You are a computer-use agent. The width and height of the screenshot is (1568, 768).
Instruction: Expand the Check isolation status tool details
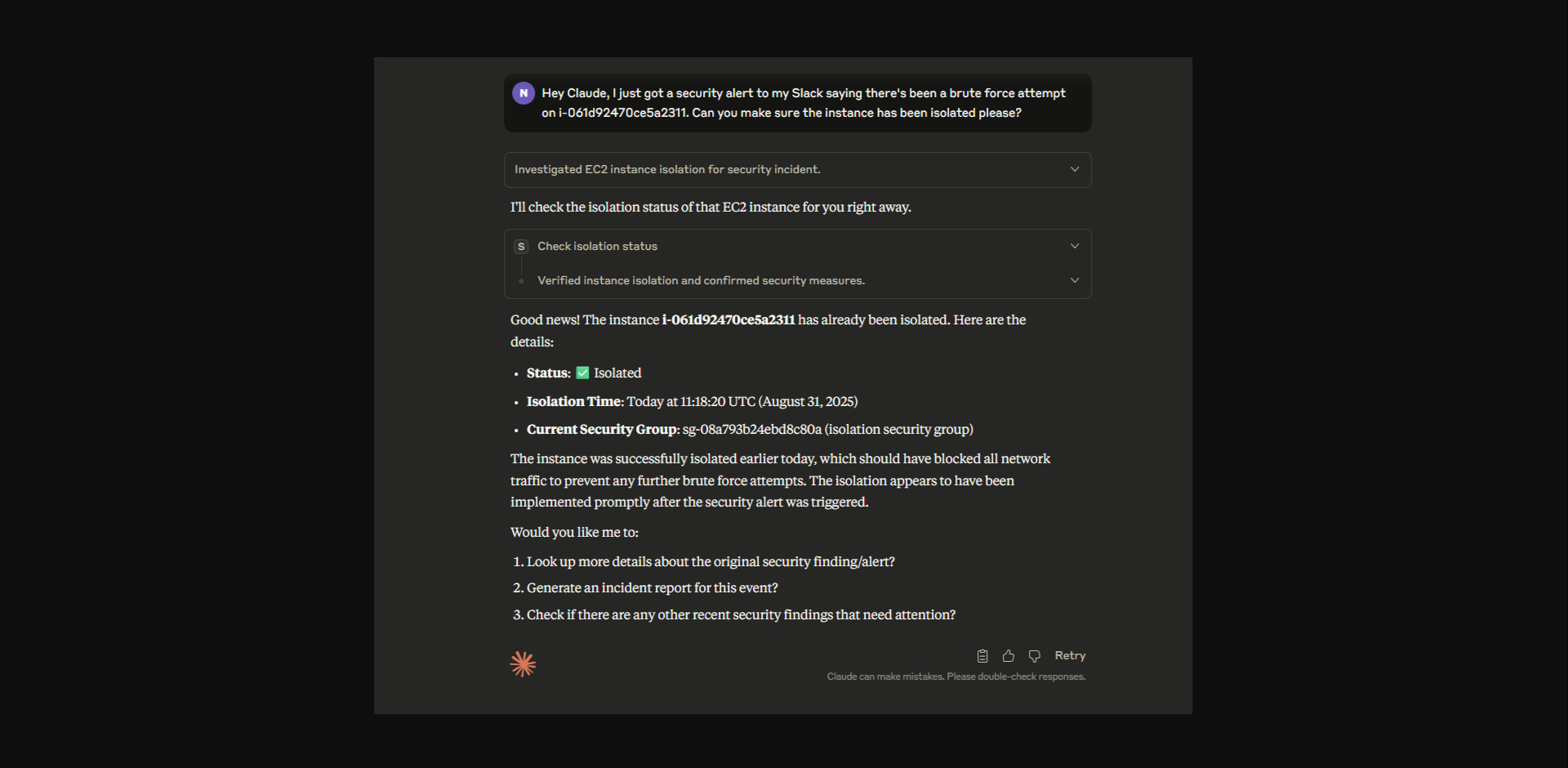[x=1075, y=245]
